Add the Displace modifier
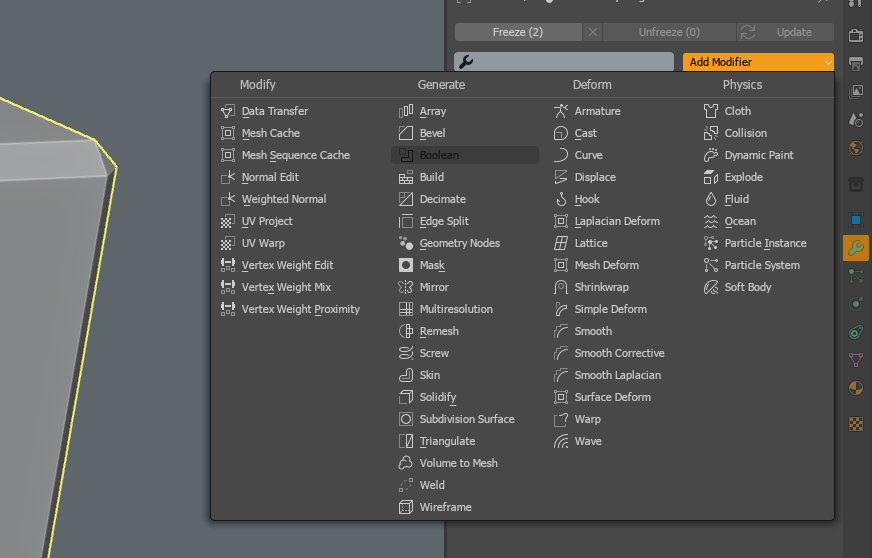 (595, 177)
